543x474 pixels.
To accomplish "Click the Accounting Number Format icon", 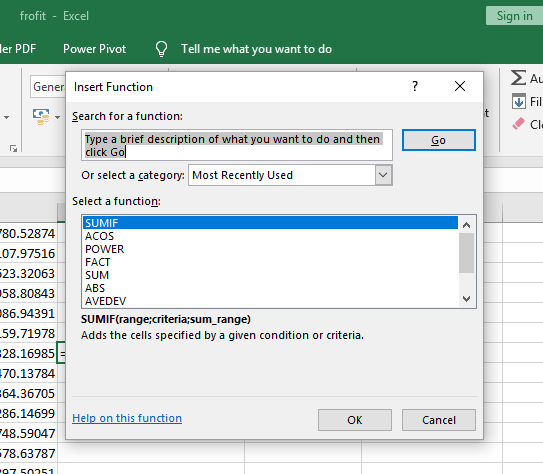I will click(41, 117).
